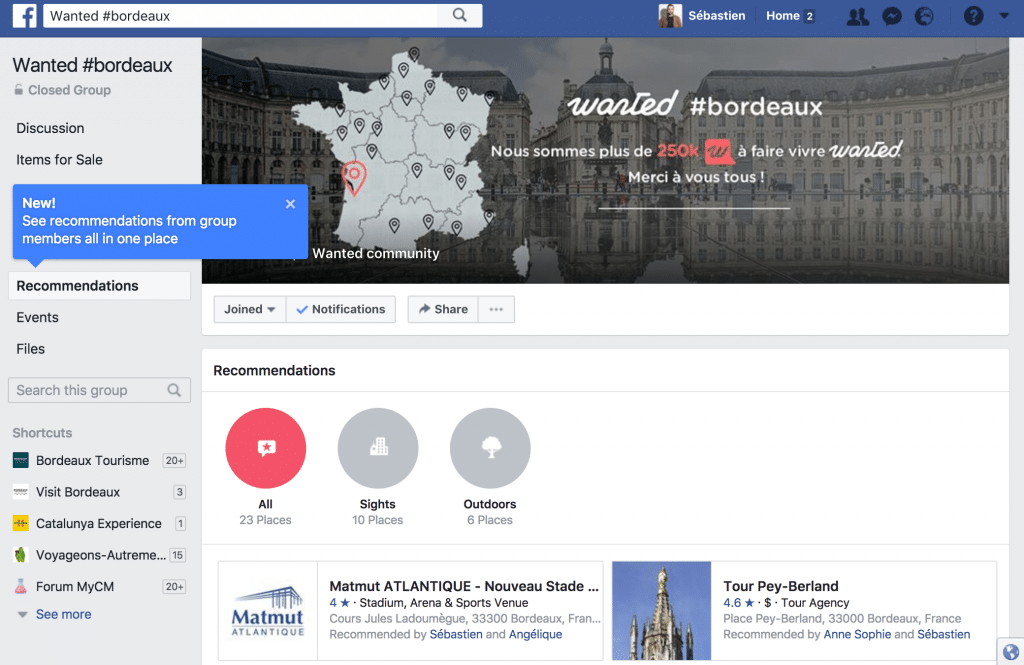The image size is (1024, 665).
Task: Click the Closed Group label
Action: pos(69,90)
